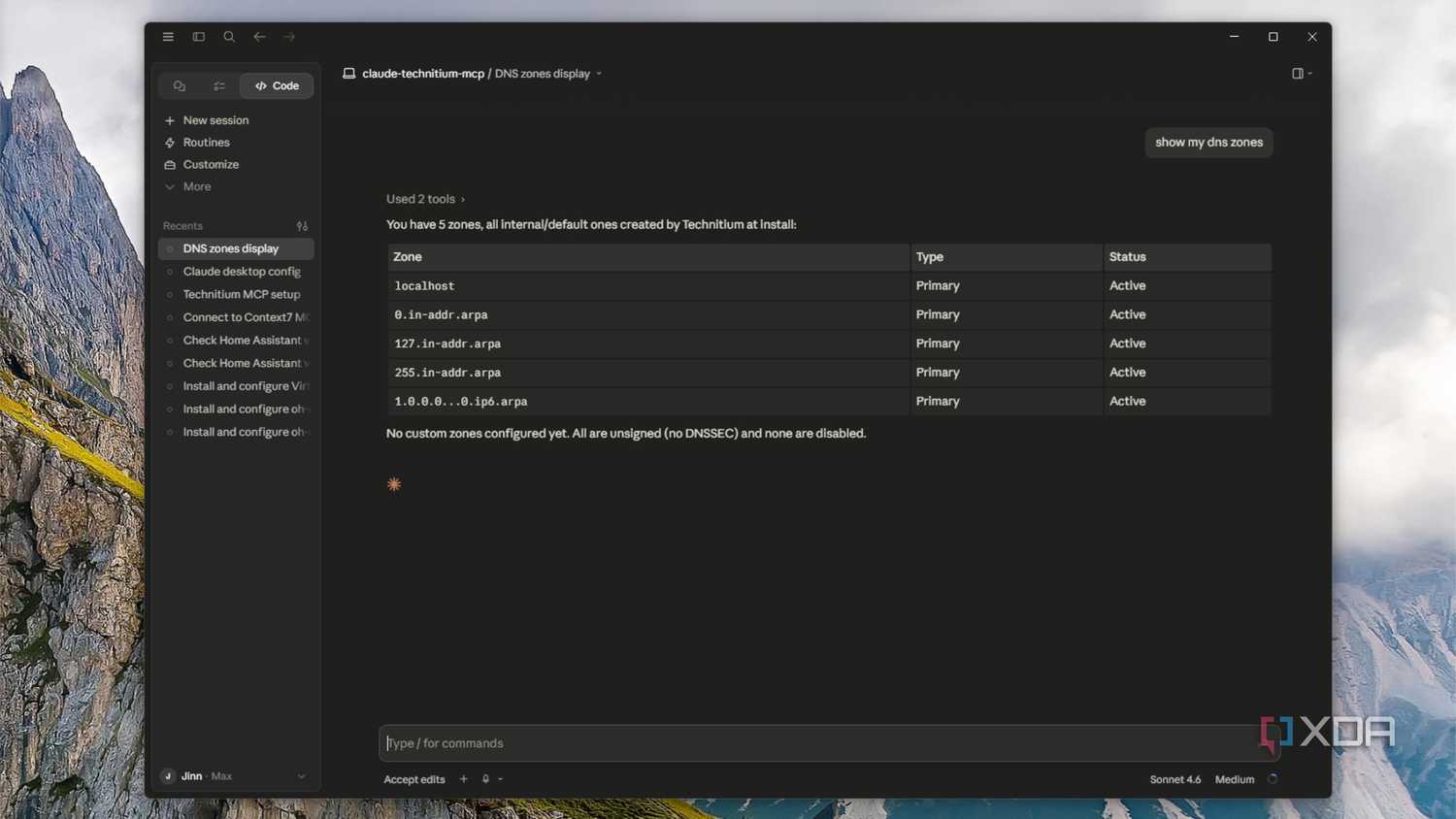
Task: Select the 0.in-addr.arpa zone cell
Action: click(x=647, y=315)
